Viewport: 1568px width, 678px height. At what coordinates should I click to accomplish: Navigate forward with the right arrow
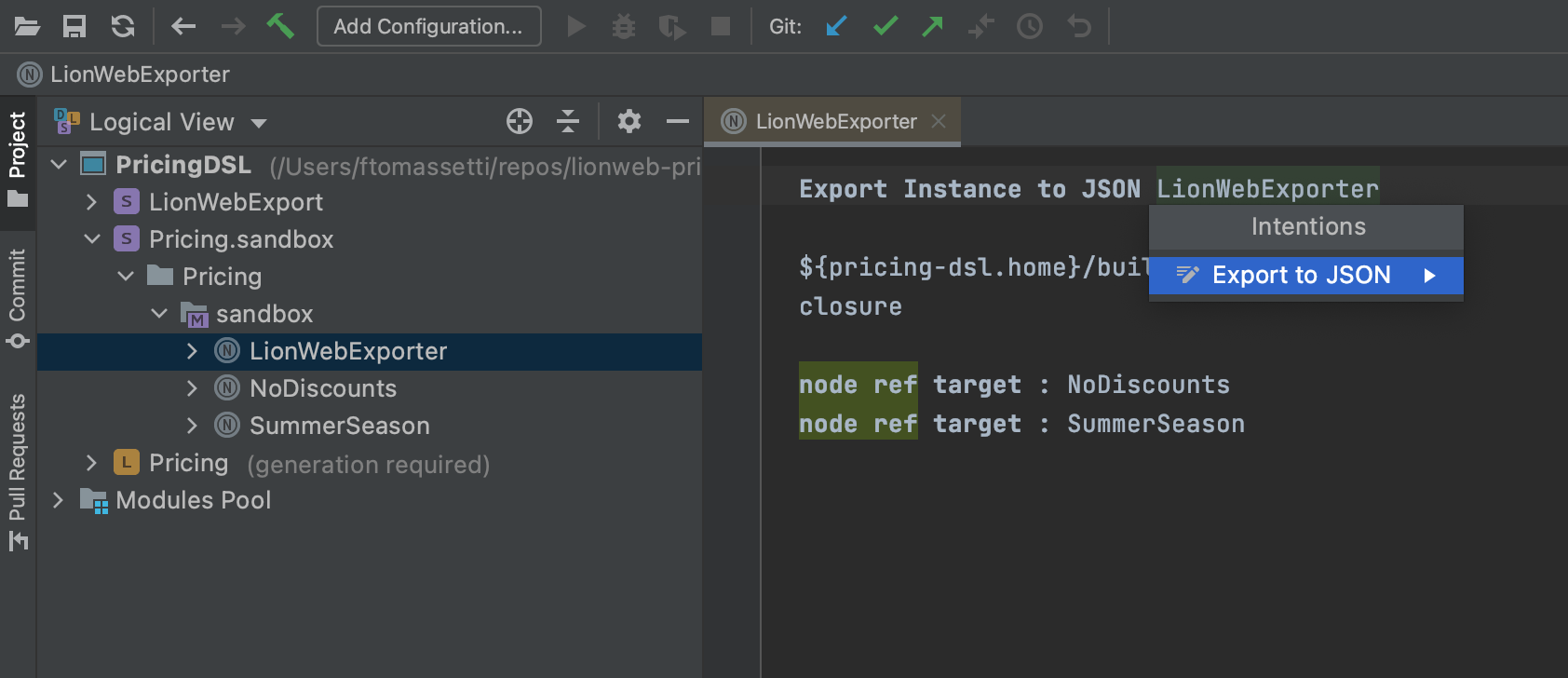(x=233, y=26)
